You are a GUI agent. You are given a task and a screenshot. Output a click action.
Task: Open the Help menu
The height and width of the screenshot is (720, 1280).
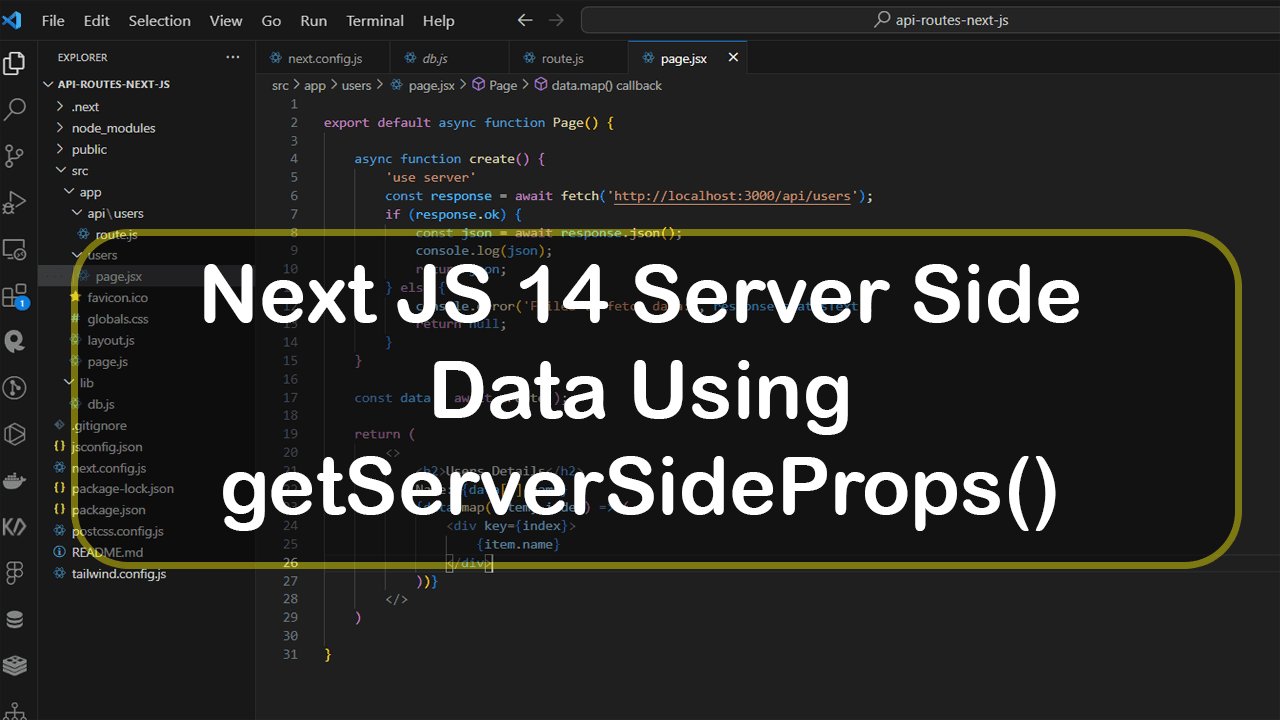[x=438, y=20]
